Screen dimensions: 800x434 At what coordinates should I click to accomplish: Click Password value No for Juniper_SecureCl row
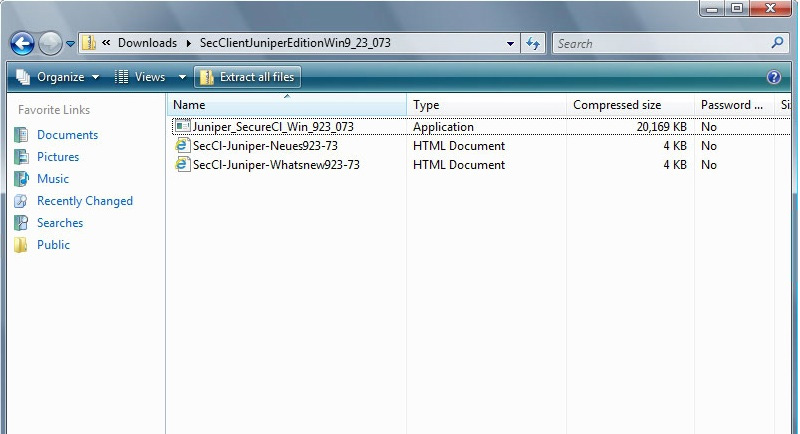pos(709,127)
